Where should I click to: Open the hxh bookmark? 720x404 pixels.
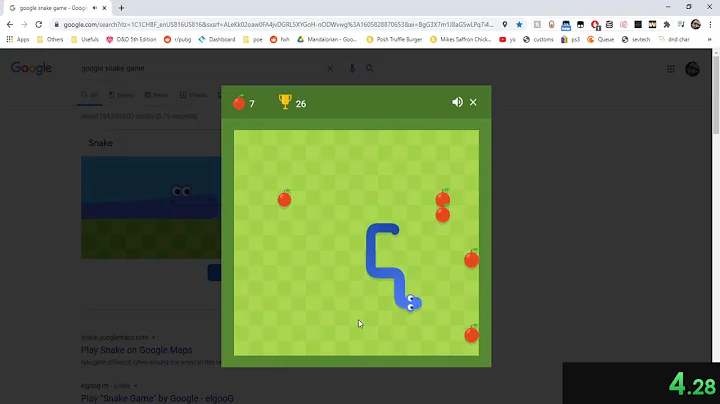click(280, 39)
